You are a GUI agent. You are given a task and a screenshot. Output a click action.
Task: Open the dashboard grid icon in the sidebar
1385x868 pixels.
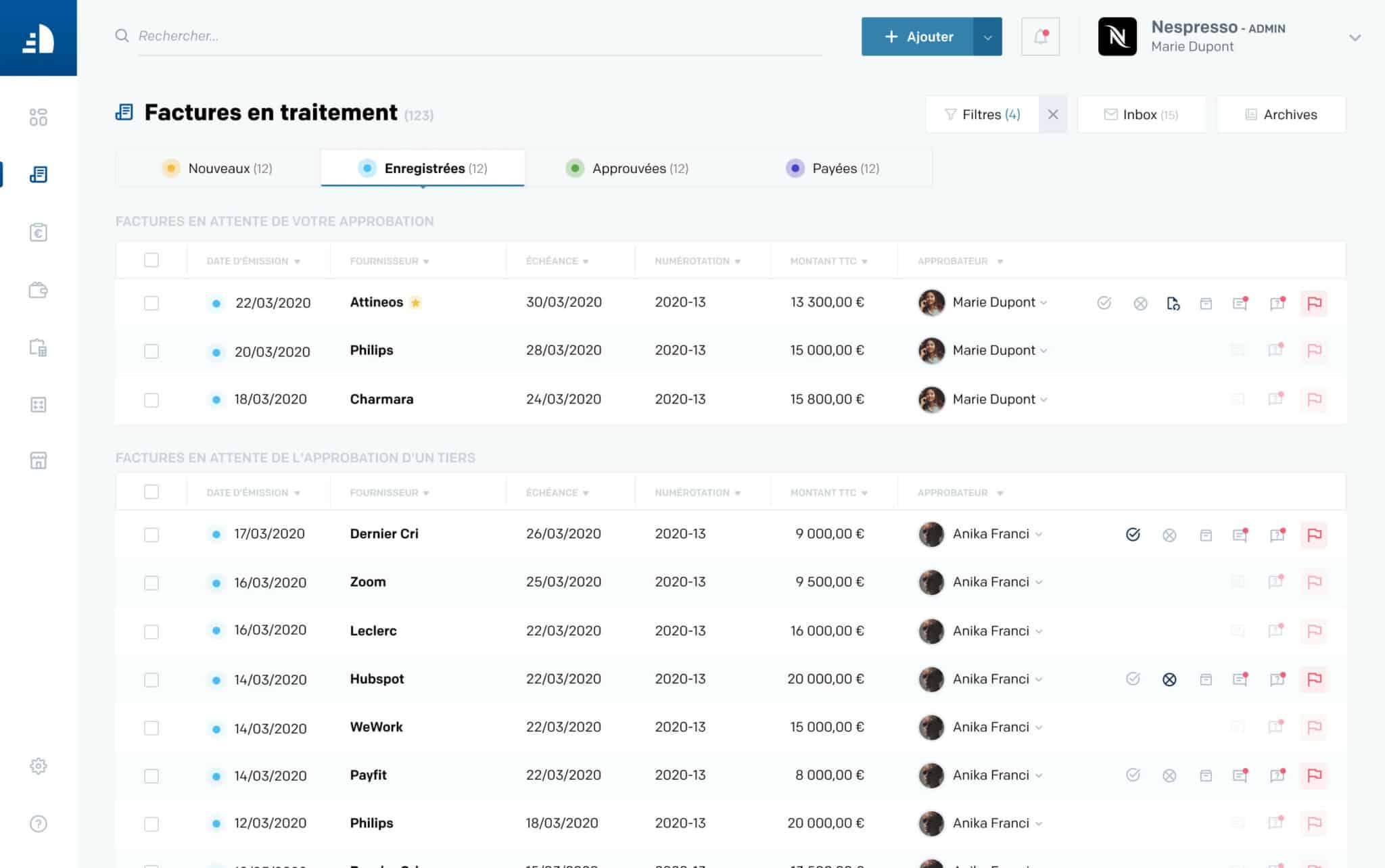click(38, 116)
